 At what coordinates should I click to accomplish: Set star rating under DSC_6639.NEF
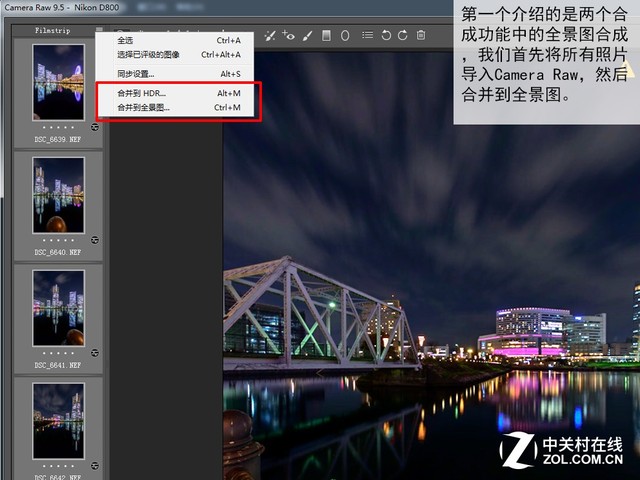click(58, 127)
